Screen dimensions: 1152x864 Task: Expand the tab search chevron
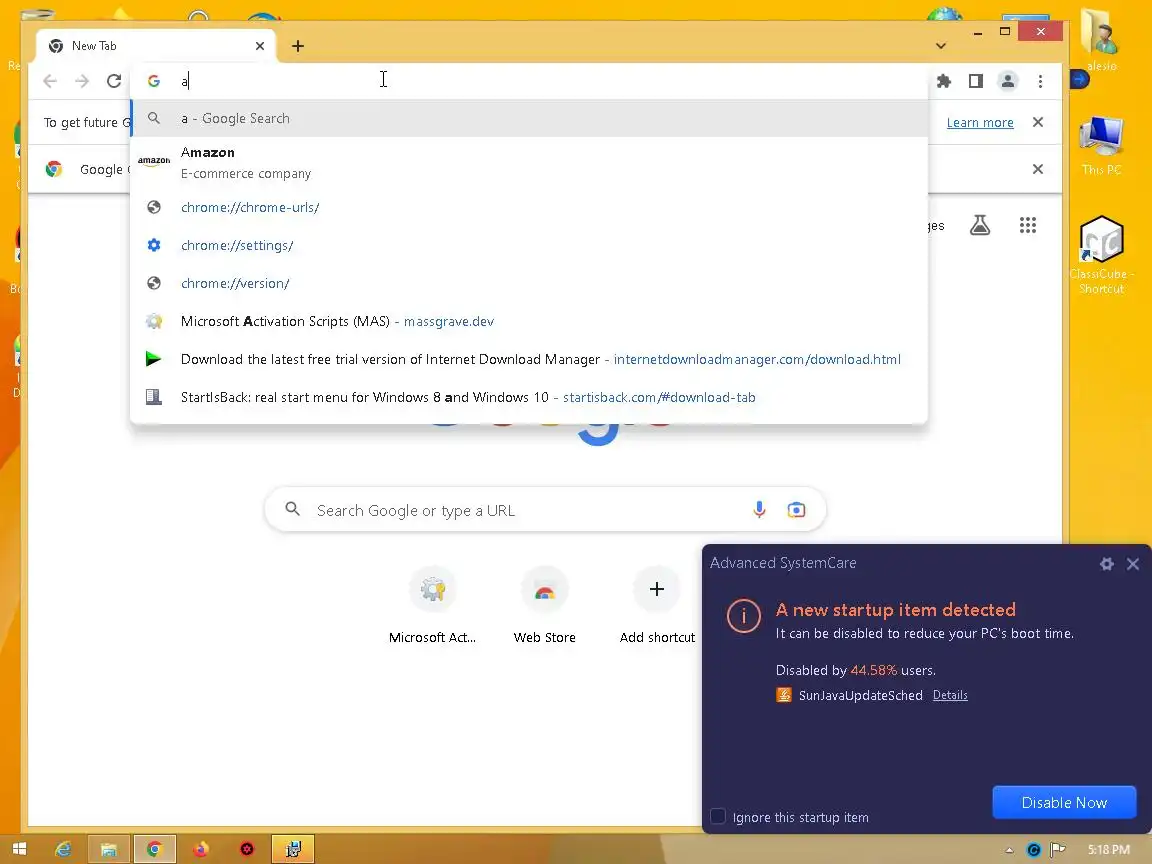[x=940, y=46]
